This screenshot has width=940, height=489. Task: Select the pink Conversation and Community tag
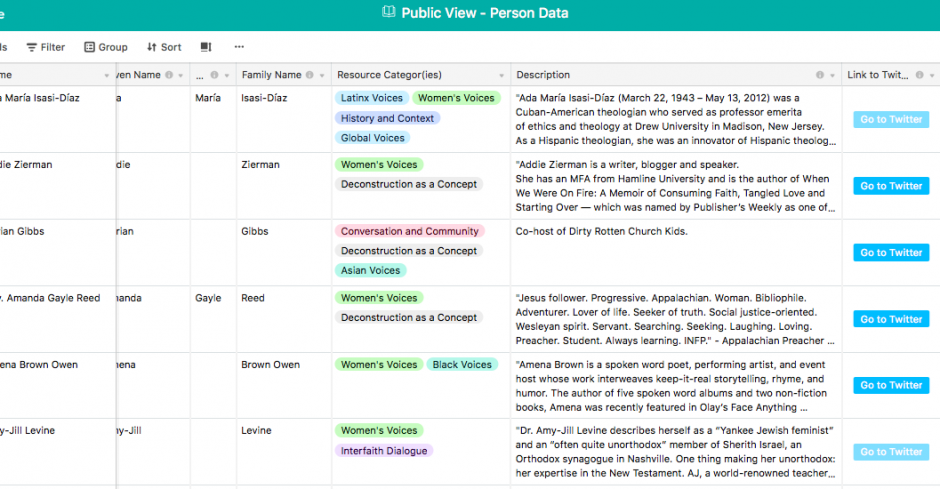tap(409, 231)
